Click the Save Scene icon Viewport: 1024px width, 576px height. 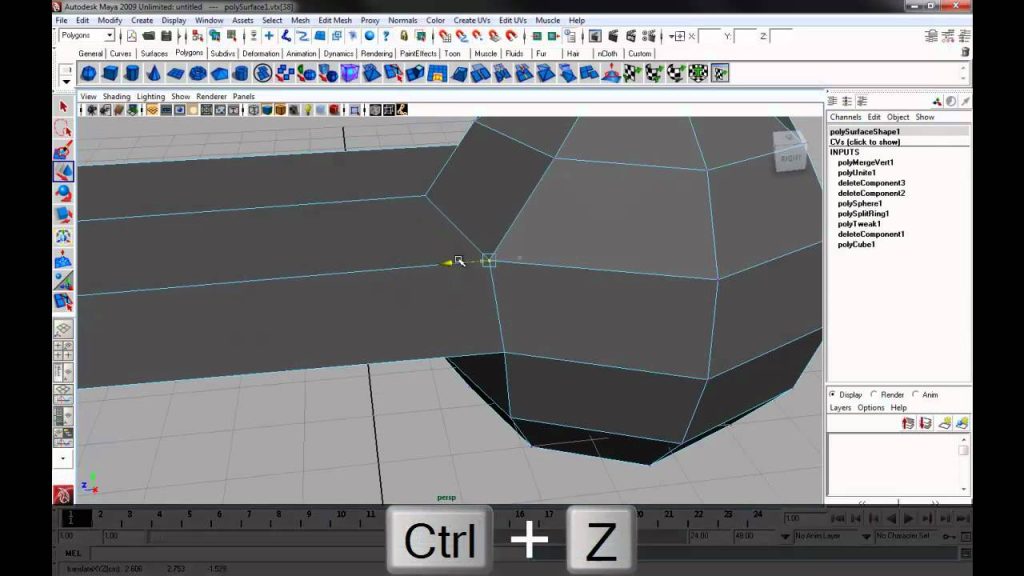(x=166, y=36)
